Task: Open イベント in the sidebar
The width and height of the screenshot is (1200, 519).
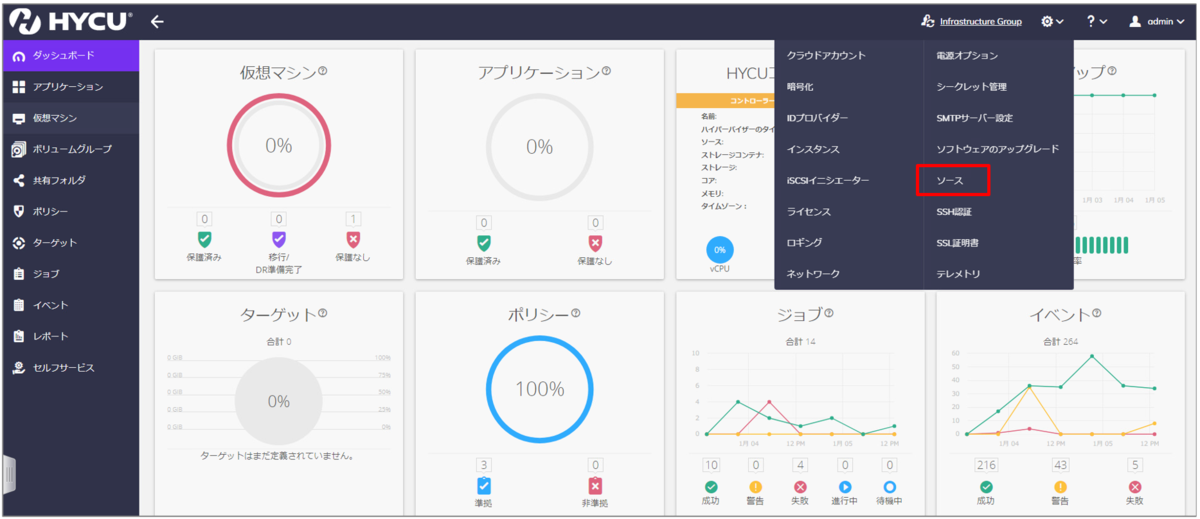Action: pos(70,305)
